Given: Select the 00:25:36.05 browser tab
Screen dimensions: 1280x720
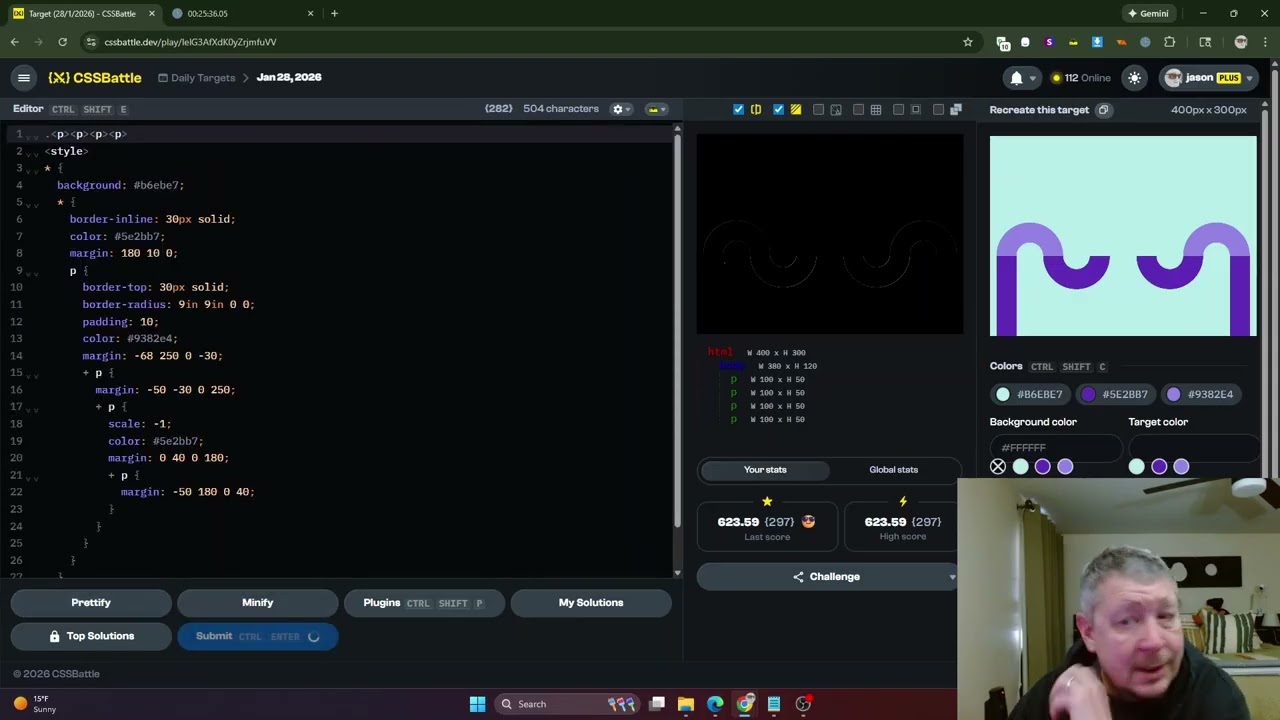Looking at the screenshot, I should coord(240,13).
